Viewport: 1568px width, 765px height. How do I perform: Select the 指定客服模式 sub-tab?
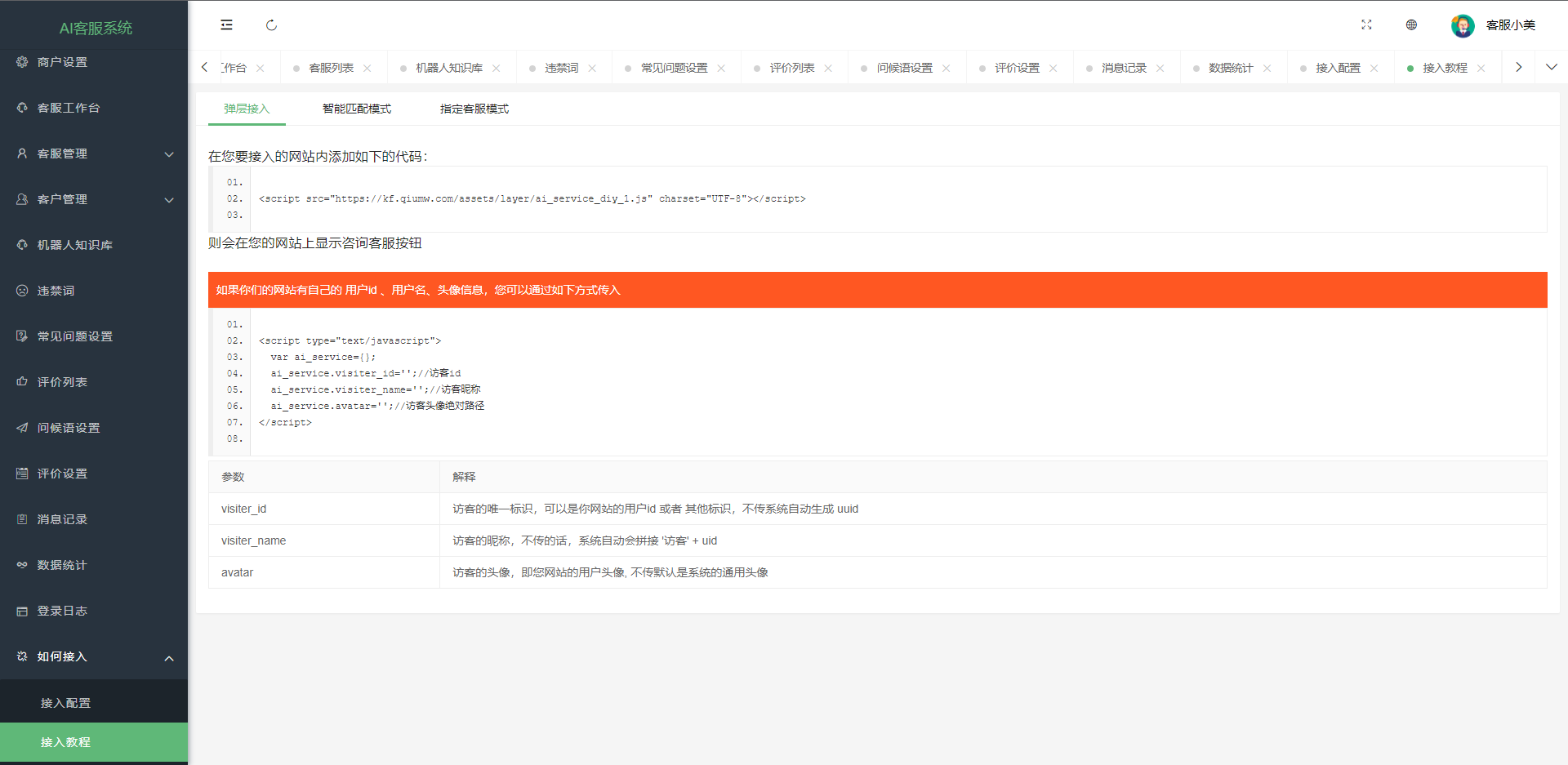point(474,109)
